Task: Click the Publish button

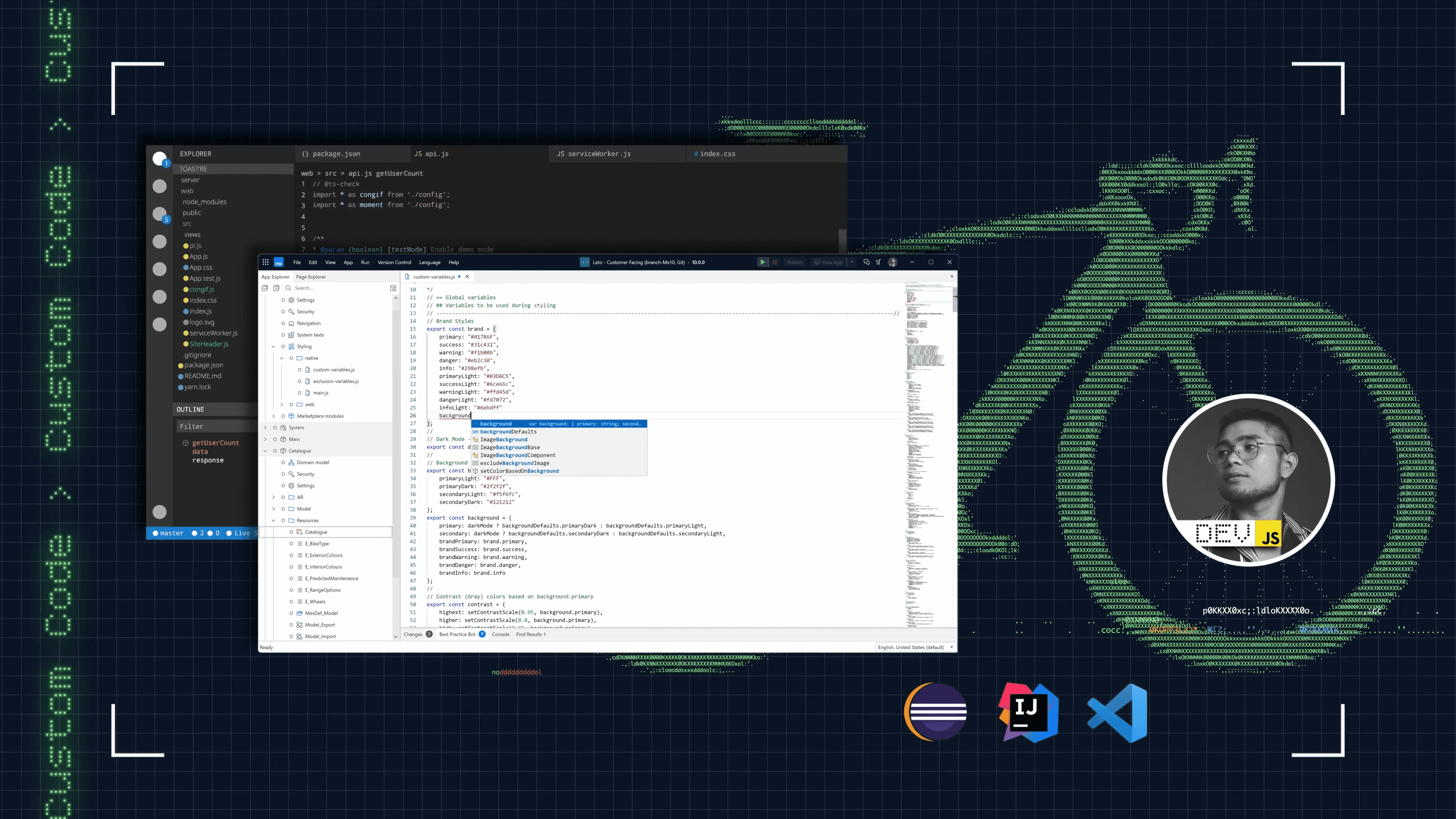Action: tap(795, 262)
